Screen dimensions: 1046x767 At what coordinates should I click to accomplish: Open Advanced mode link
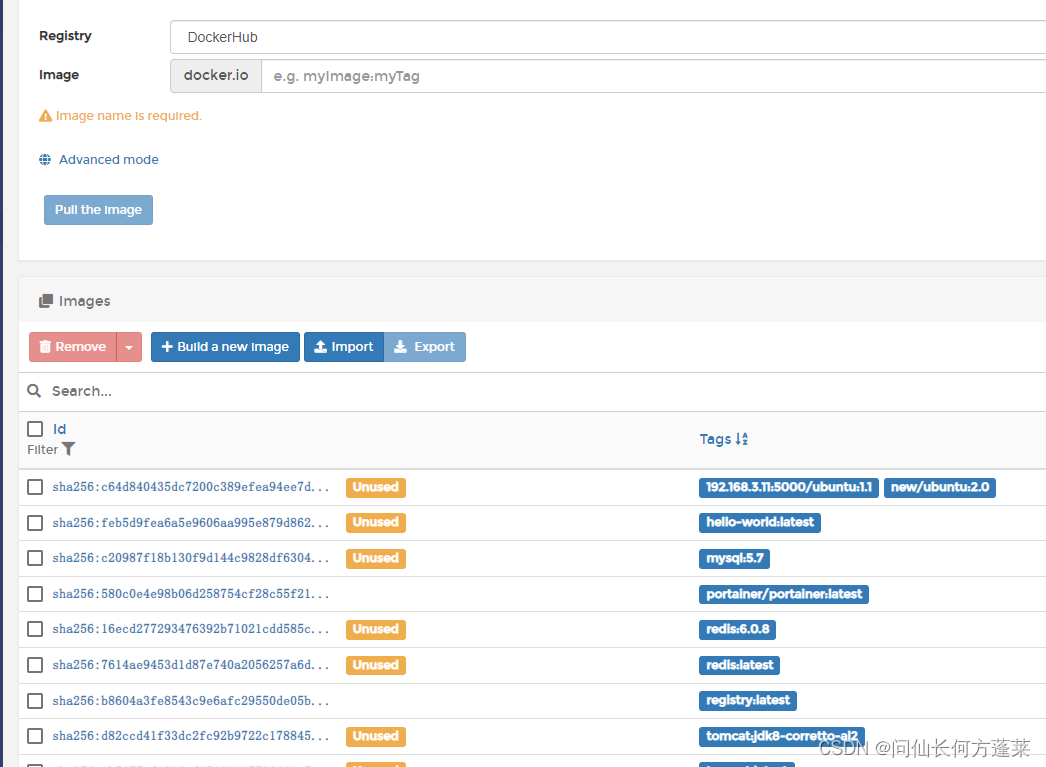tap(109, 159)
